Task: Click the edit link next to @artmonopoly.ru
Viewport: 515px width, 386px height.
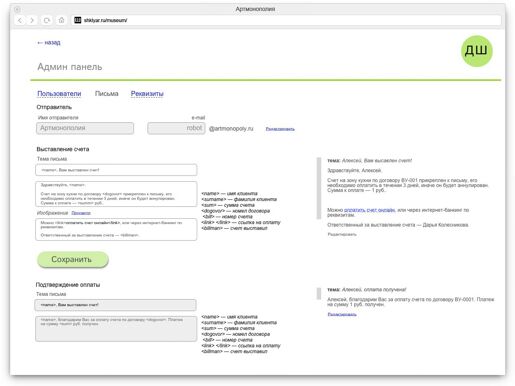Action: [x=280, y=129]
